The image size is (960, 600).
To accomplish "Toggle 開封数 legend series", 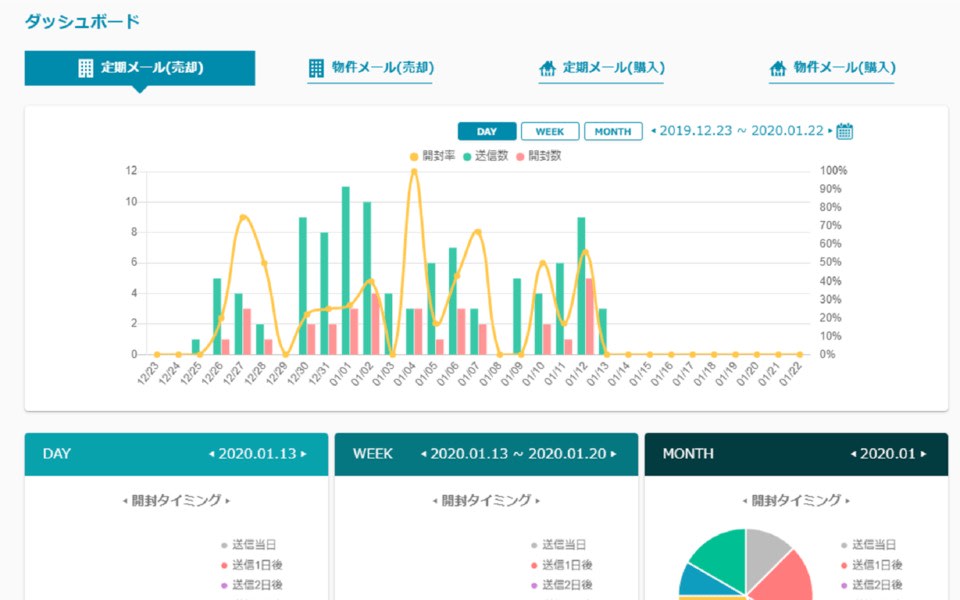I will pos(539,156).
